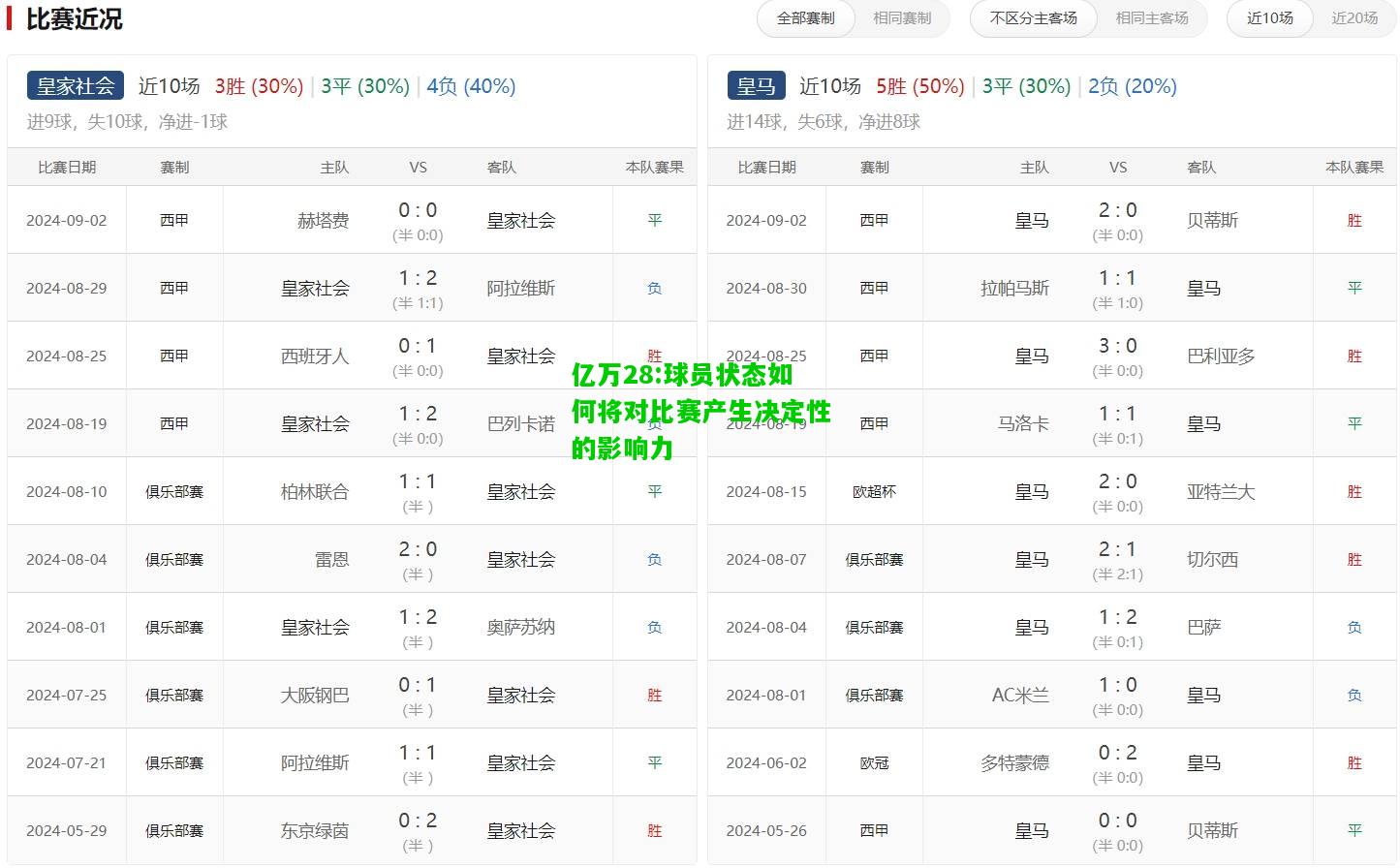Click 3:0 score of 巴利亚多 match

[x=1117, y=346]
